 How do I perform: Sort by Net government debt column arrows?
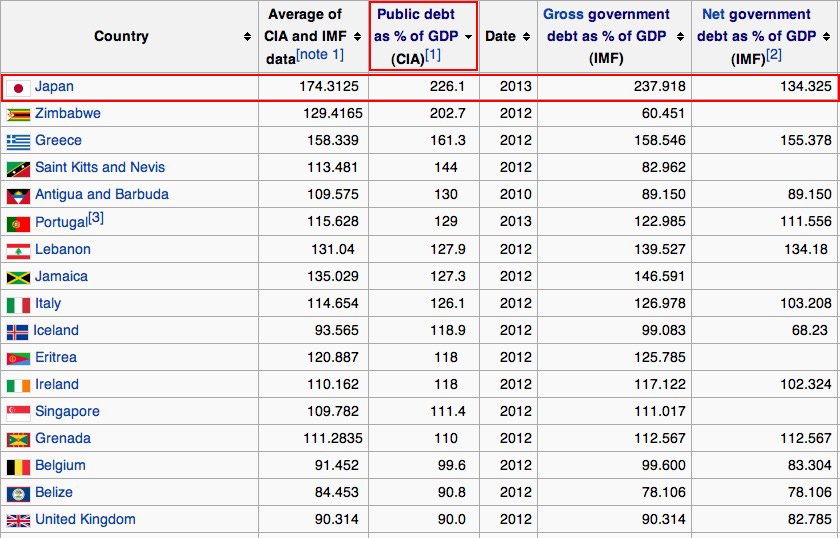coord(825,37)
